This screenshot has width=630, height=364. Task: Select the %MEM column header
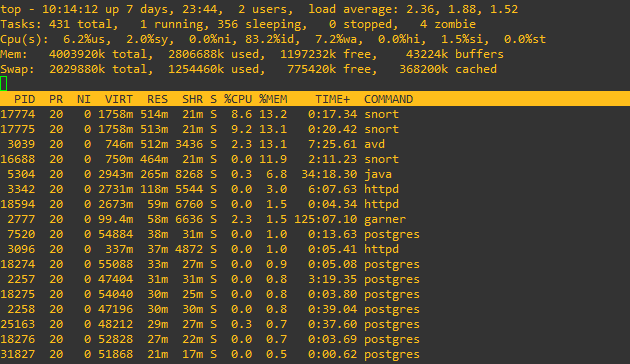coord(273,99)
